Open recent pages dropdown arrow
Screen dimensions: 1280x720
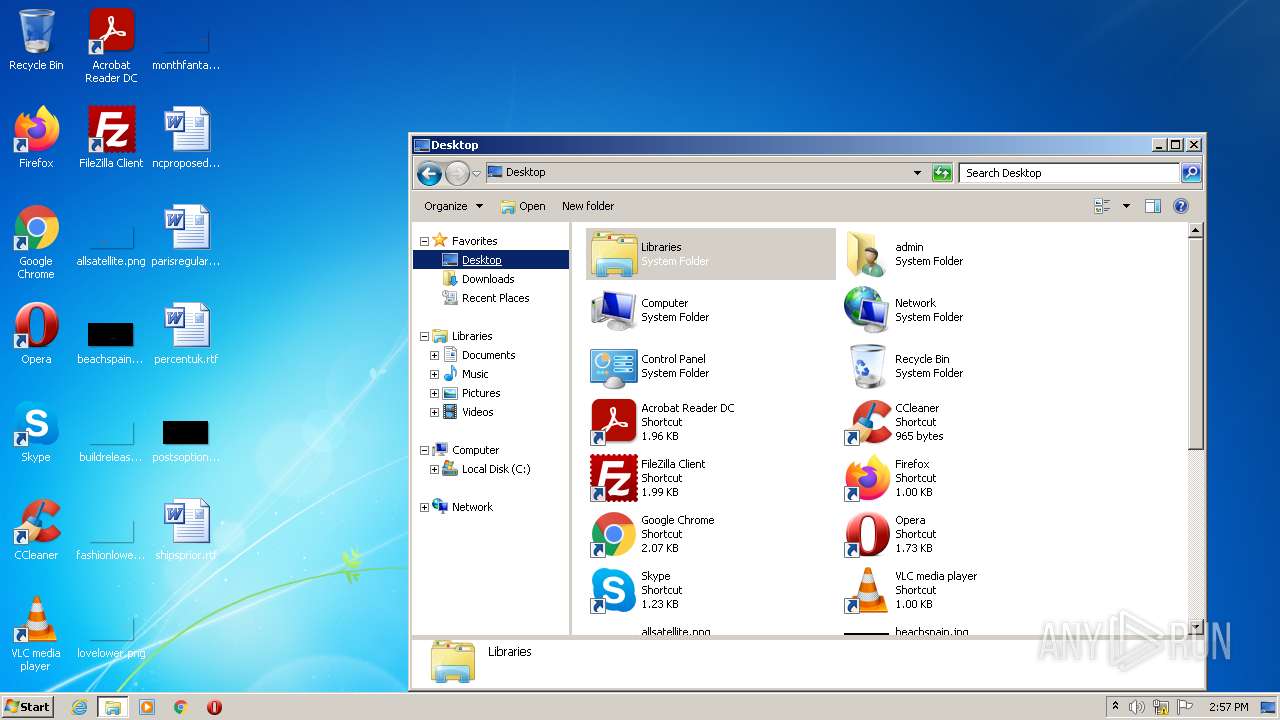(x=477, y=173)
